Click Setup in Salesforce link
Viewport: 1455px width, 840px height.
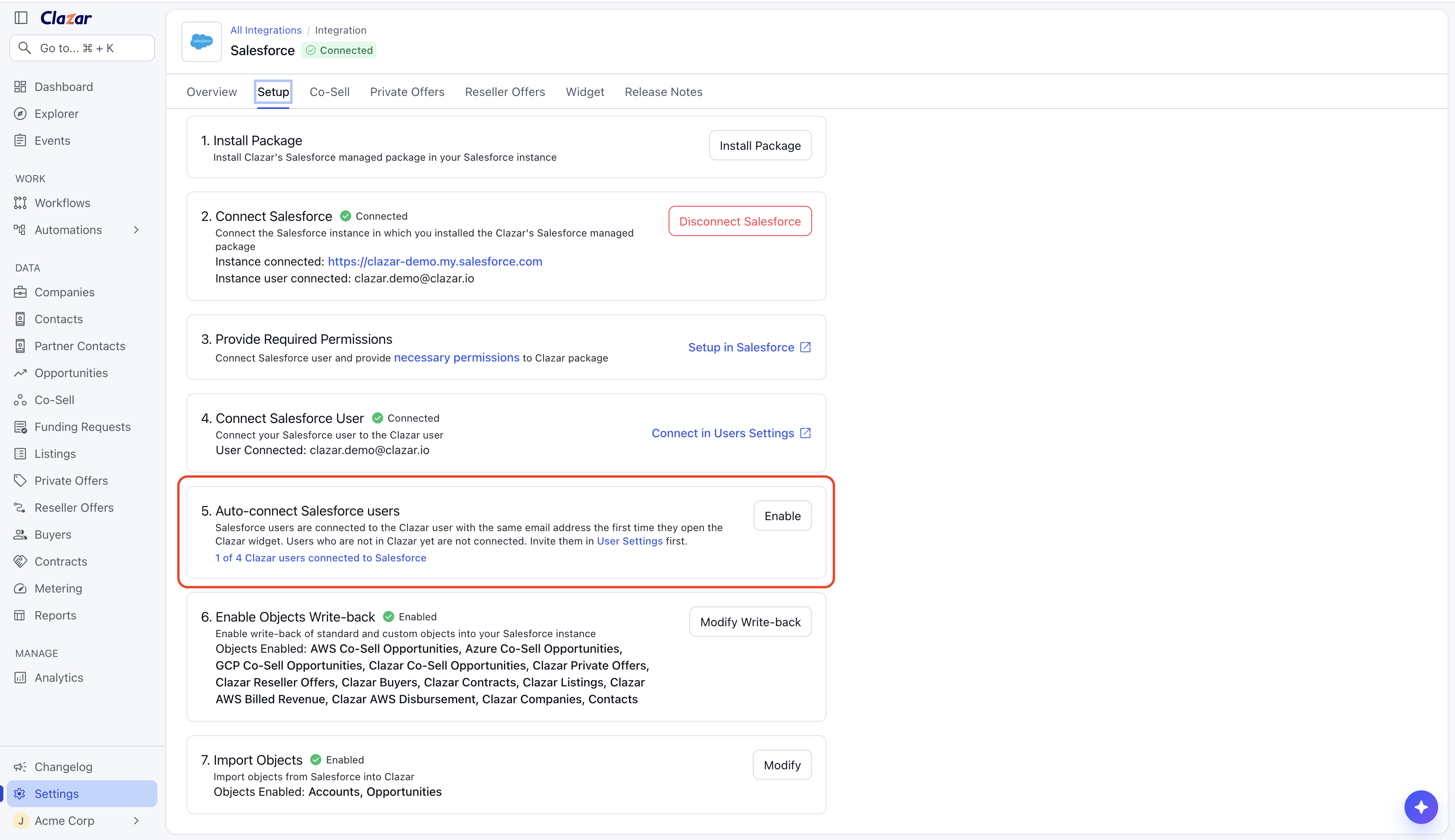tap(750, 347)
